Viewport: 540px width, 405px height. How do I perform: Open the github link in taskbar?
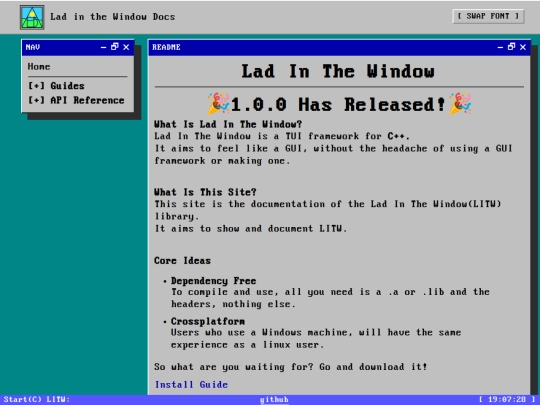[274, 399]
